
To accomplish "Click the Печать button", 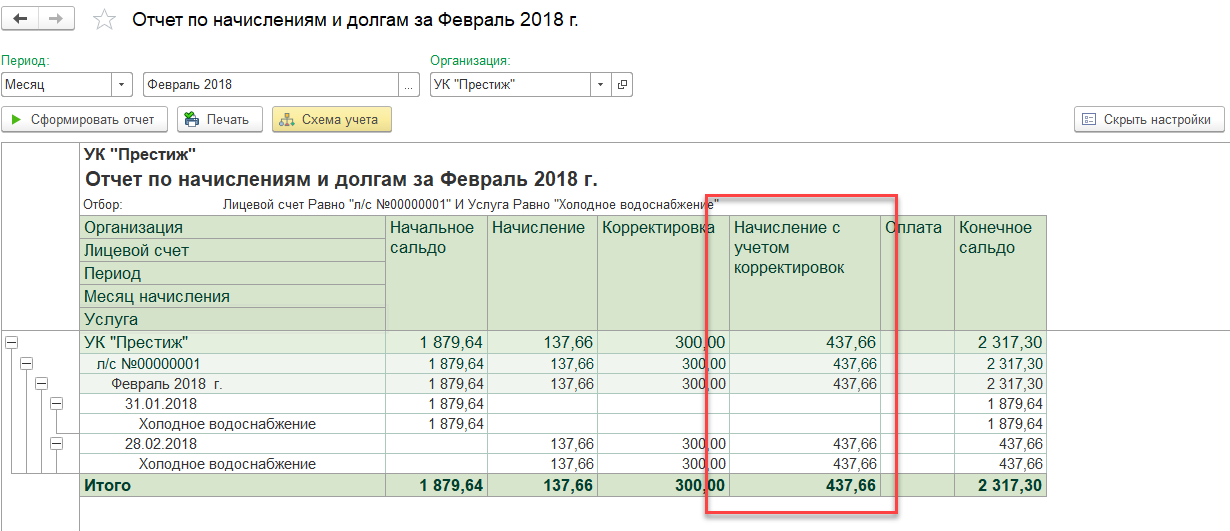I will tap(220, 120).
